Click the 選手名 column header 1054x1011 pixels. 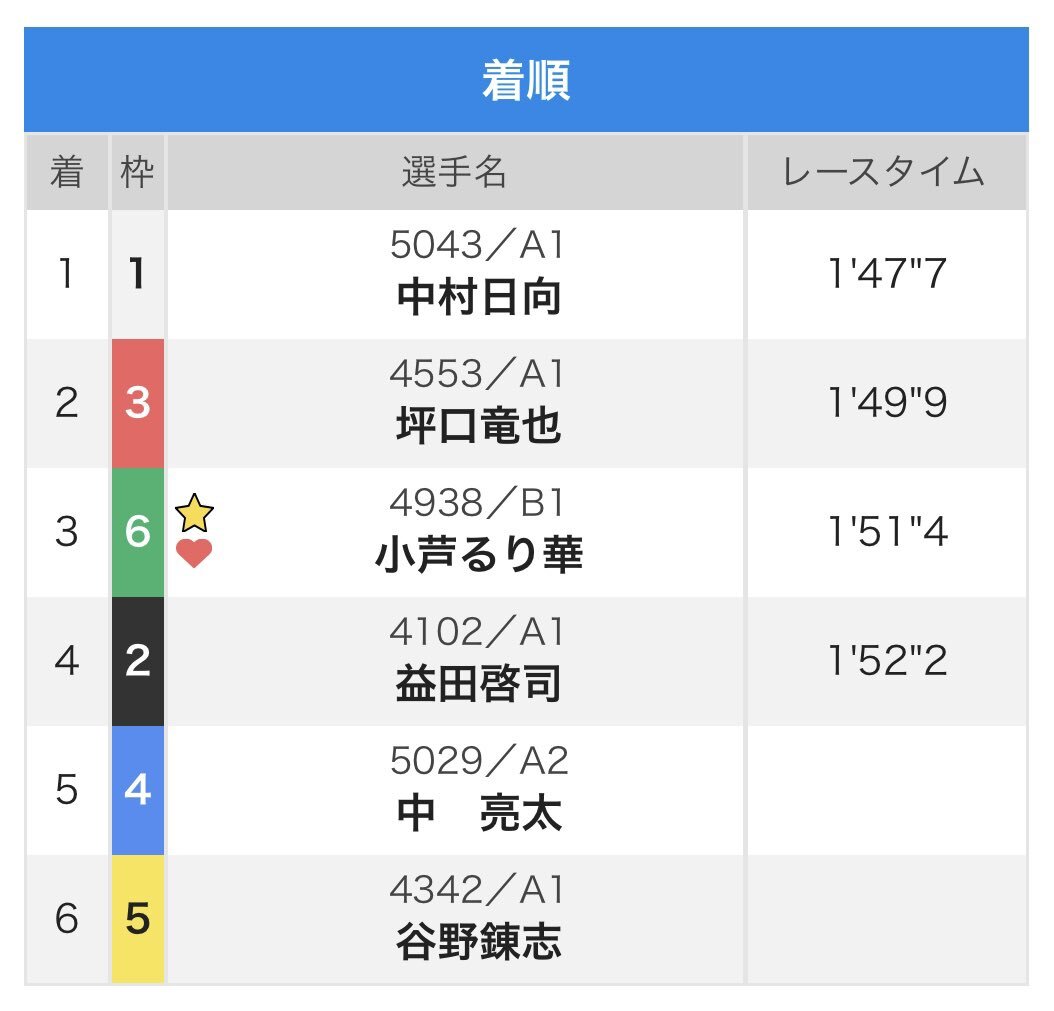coord(455,172)
